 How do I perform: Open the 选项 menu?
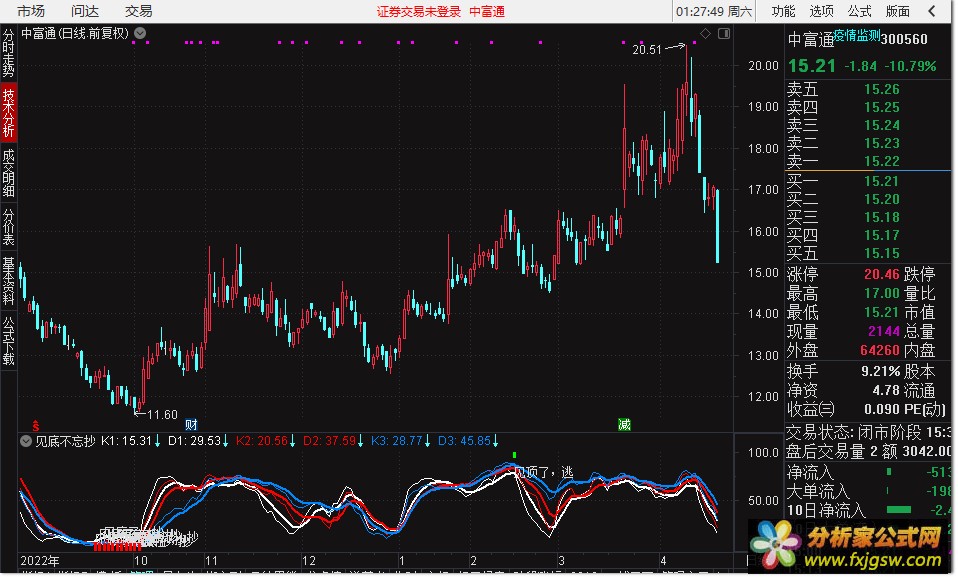click(x=821, y=11)
